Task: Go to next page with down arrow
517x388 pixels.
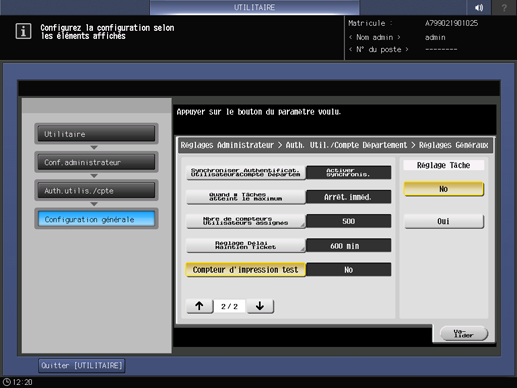Action: [x=260, y=306]
